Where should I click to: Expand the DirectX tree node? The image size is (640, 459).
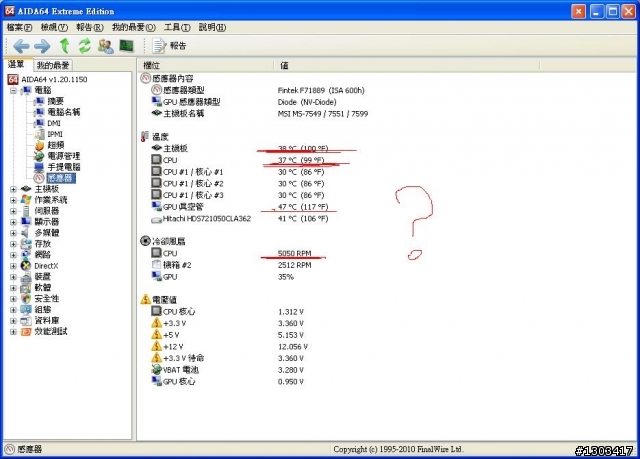pyautogui.click(x=13, y=266)
